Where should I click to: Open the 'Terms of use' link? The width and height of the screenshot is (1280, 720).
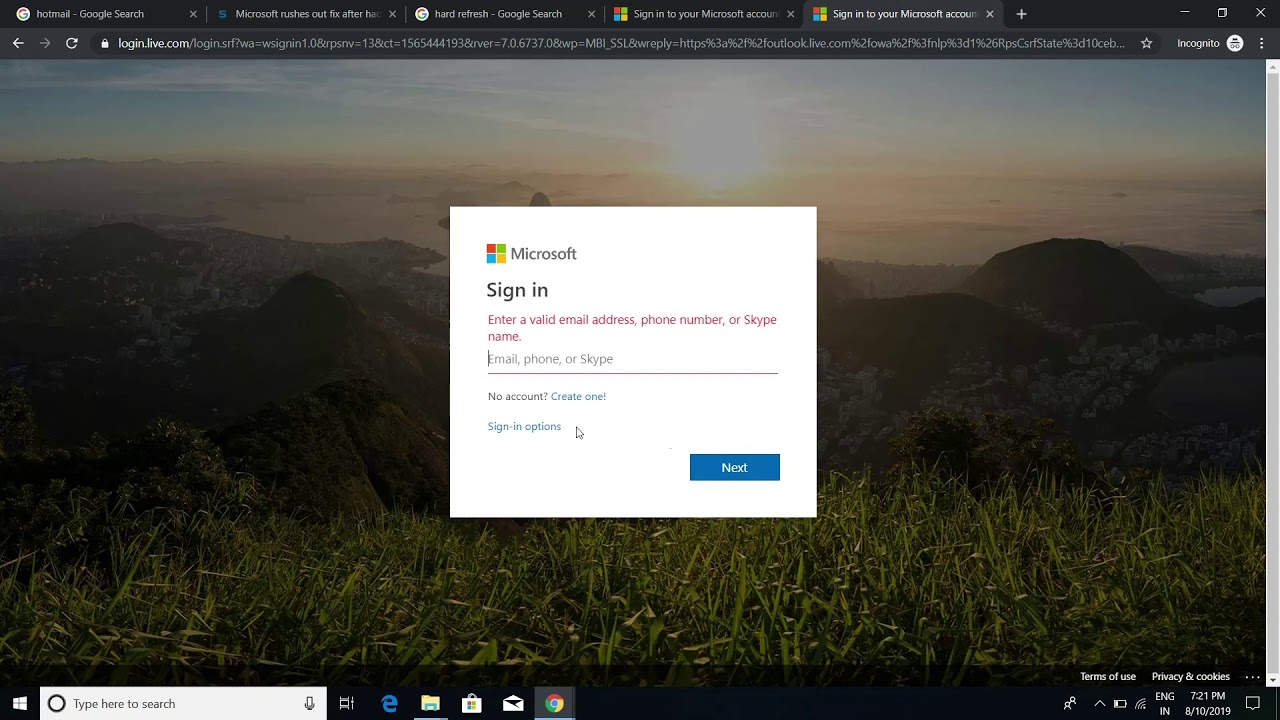point(1107,677)
